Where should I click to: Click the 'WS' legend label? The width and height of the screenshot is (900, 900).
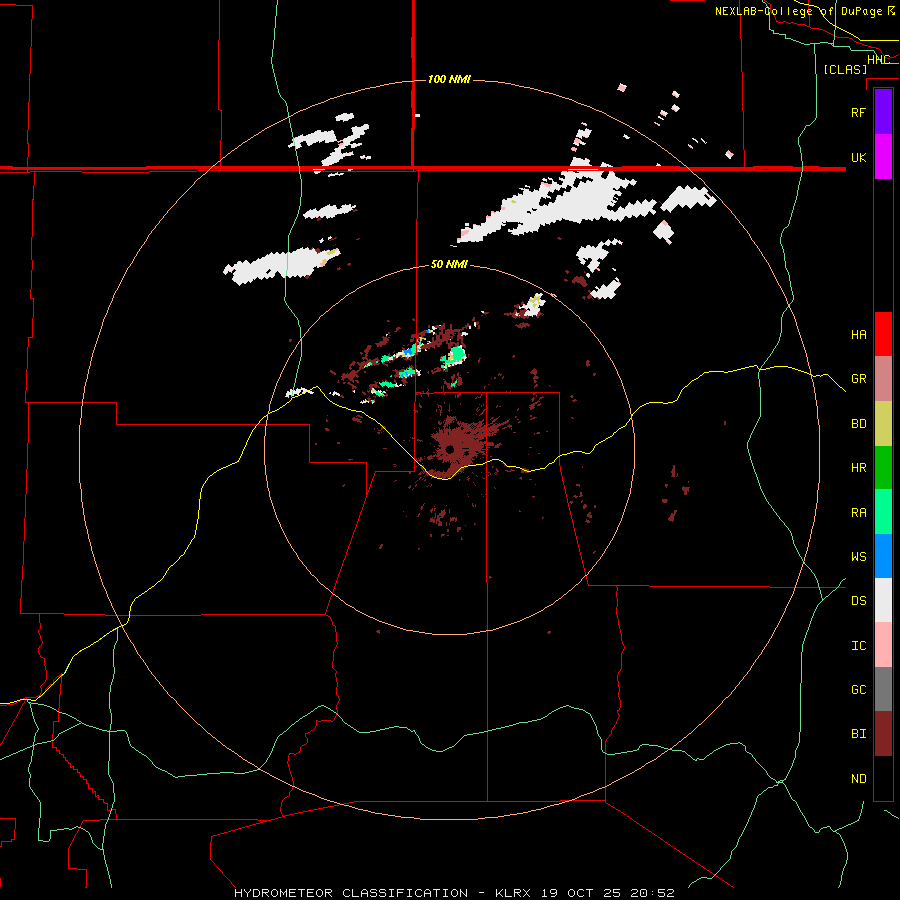858,557
